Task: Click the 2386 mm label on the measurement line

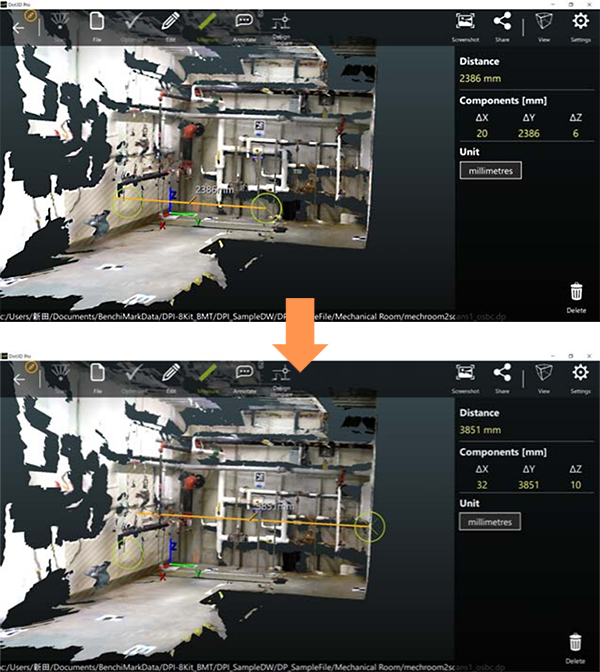Action: (x=214, y=189)
